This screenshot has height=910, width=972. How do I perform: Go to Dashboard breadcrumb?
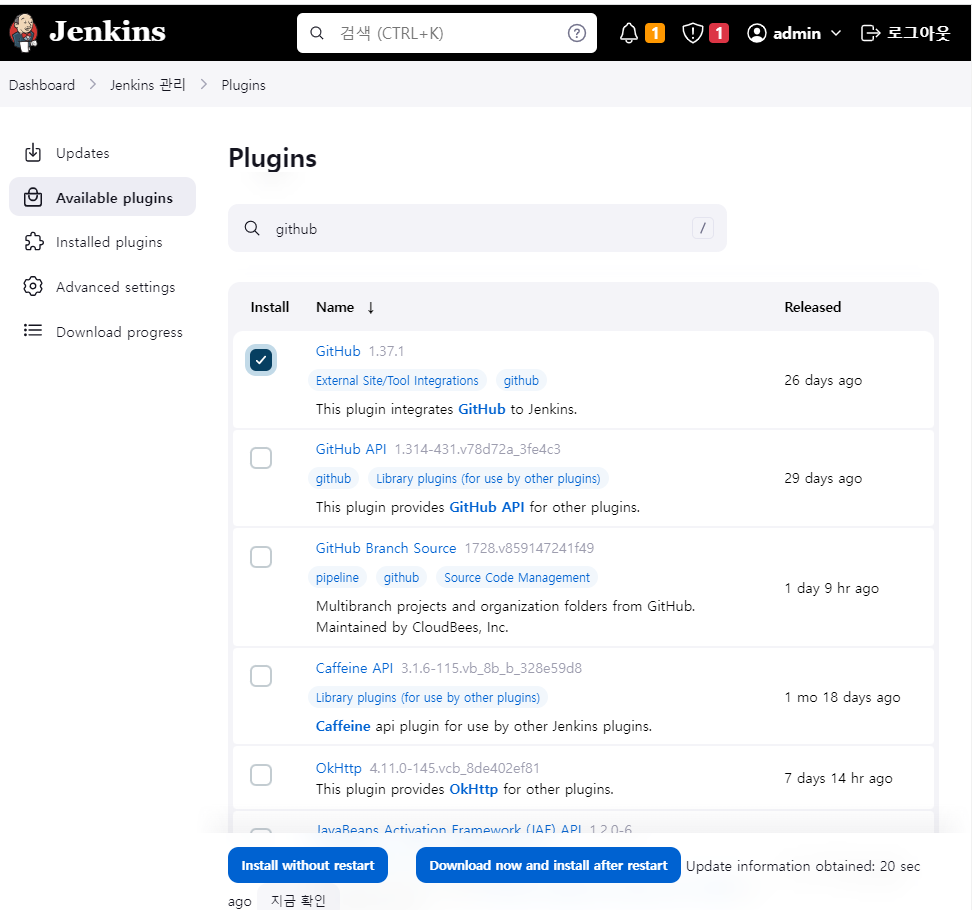[42, 85]
